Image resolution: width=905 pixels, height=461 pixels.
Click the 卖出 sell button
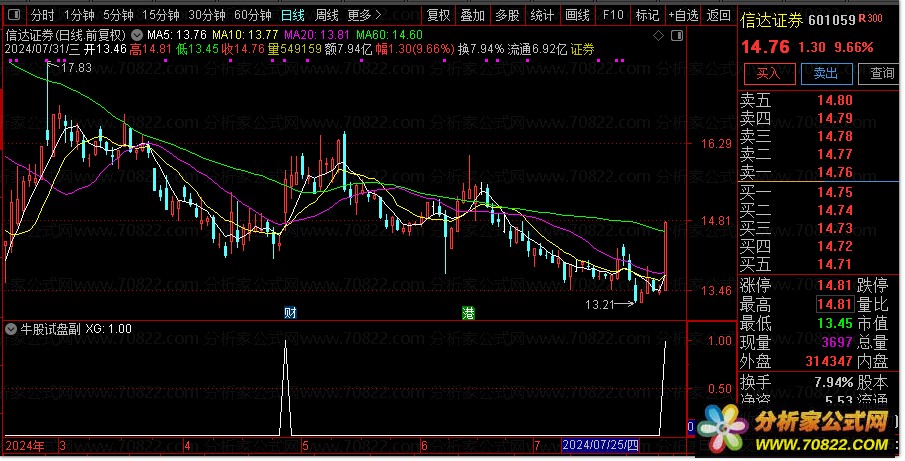pos(826,74)
